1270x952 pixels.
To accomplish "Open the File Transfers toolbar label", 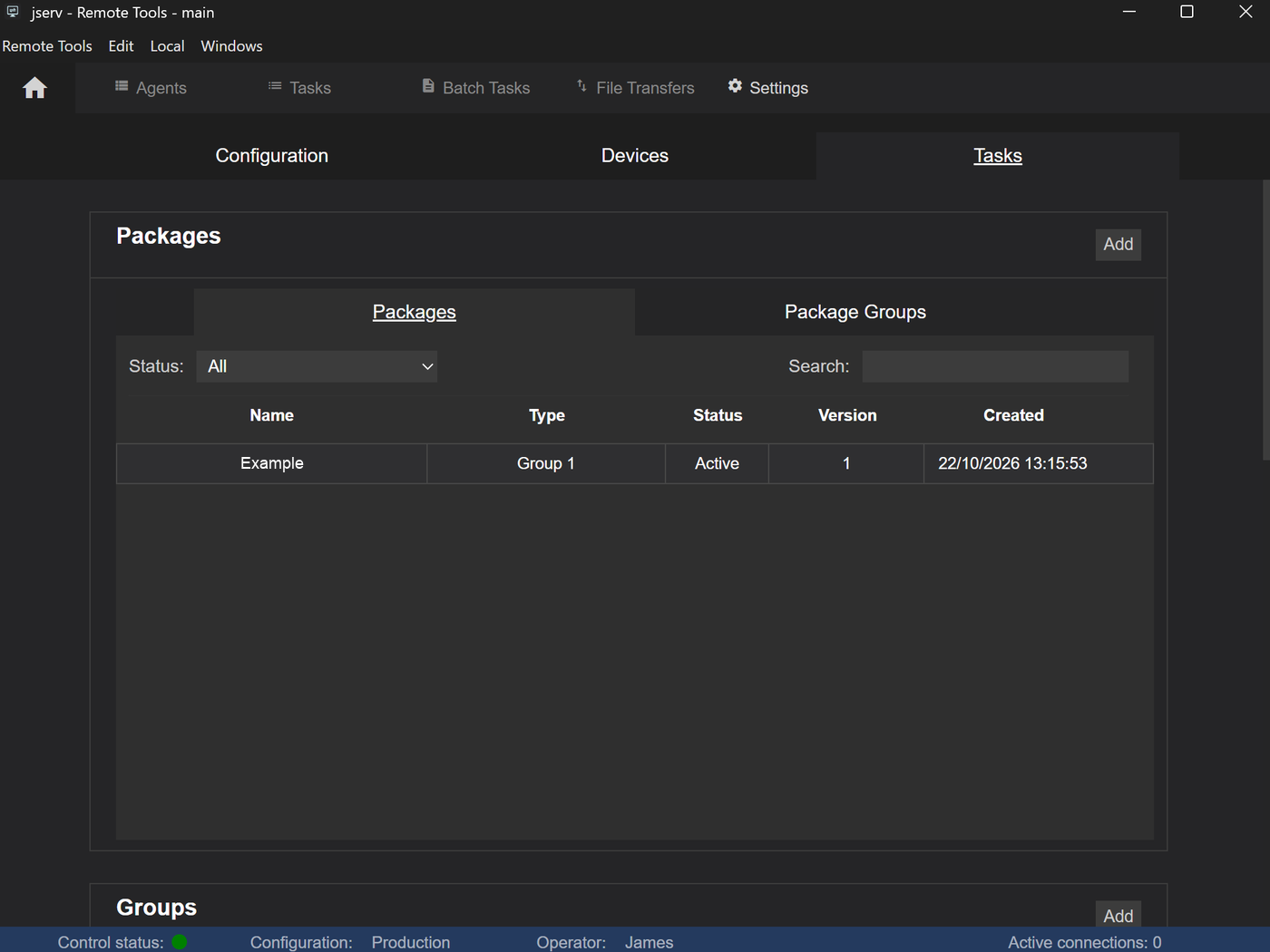I will 645,88.
